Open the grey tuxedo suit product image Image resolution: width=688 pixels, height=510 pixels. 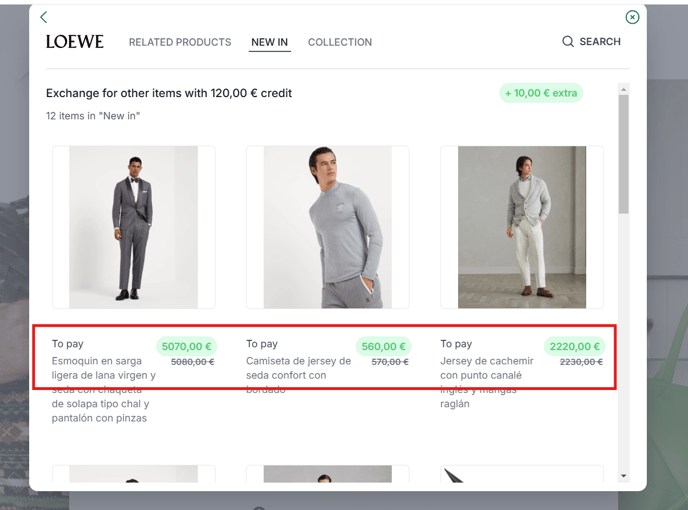coord(133,227)
